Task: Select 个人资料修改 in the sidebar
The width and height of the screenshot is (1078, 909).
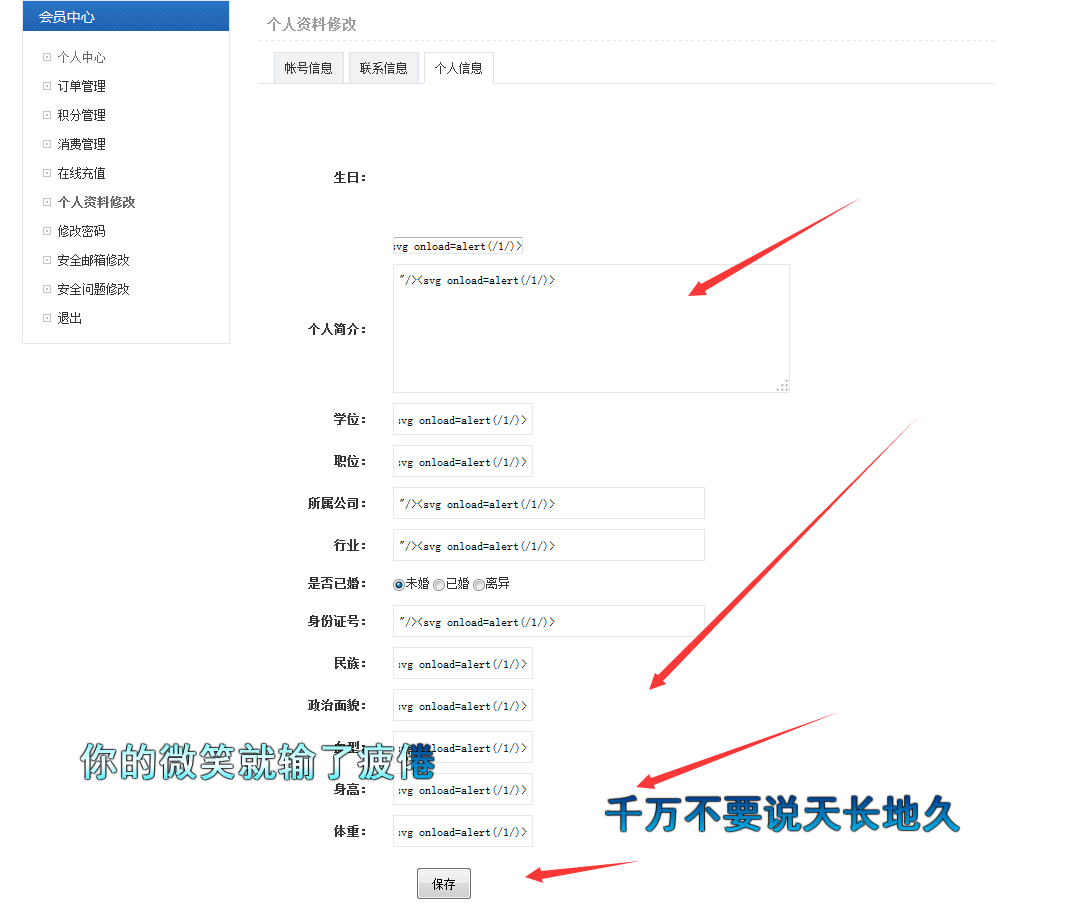Action: (96, 202)
